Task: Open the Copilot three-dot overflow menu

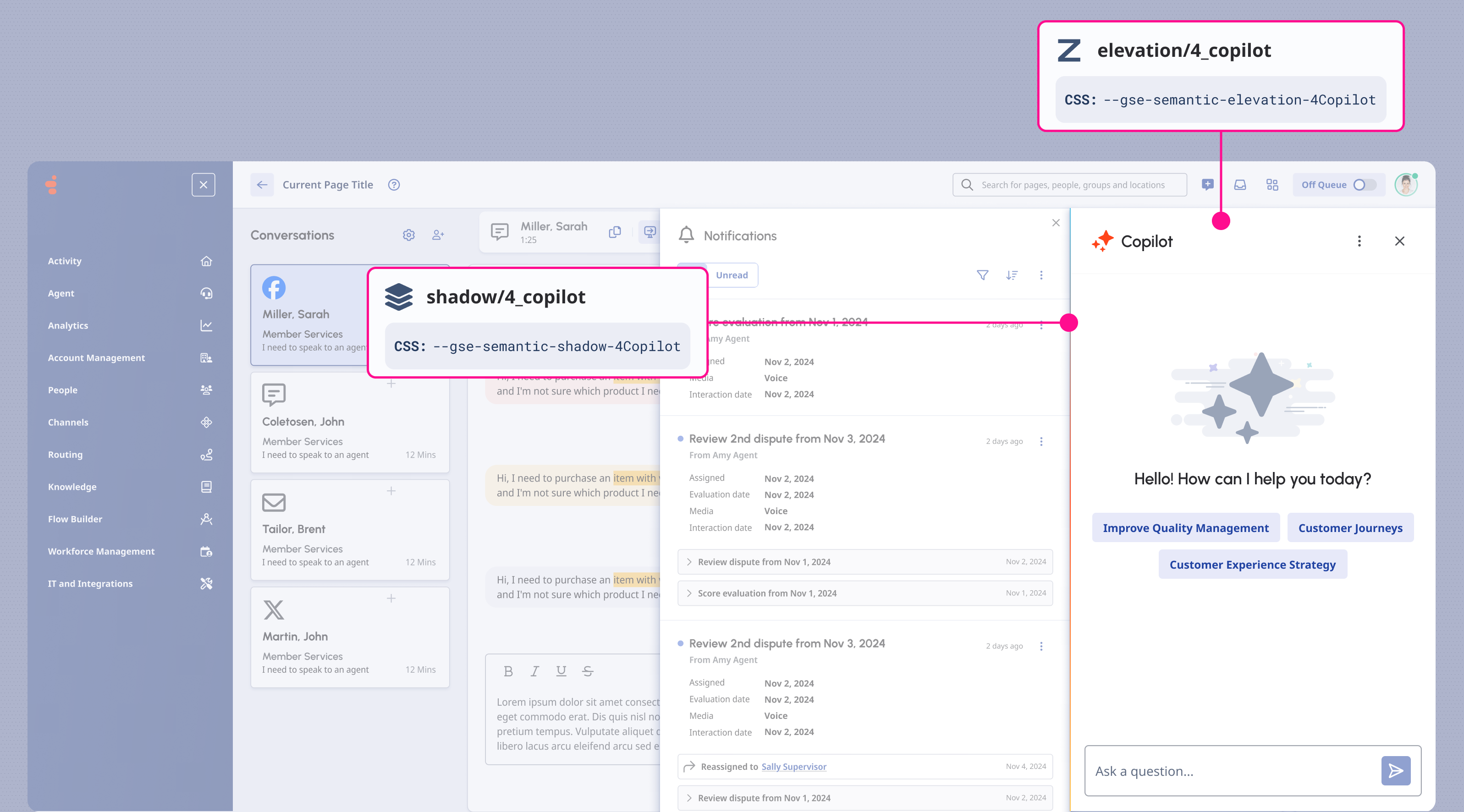Action: 1359,241
